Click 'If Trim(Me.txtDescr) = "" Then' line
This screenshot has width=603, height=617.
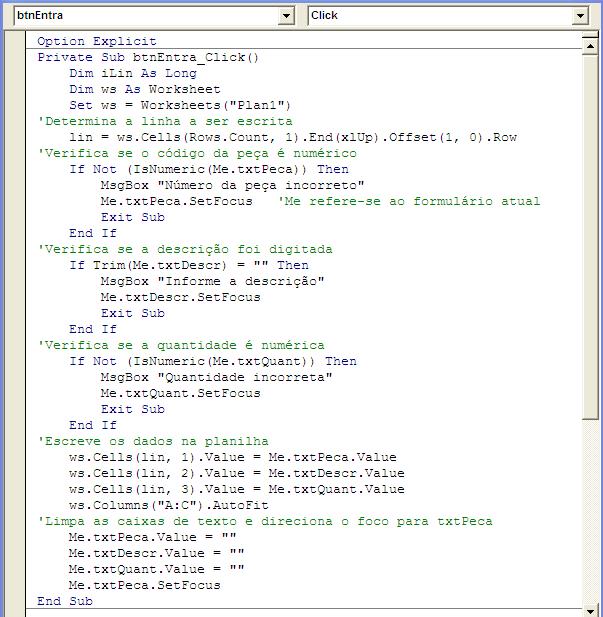(189, 266)
